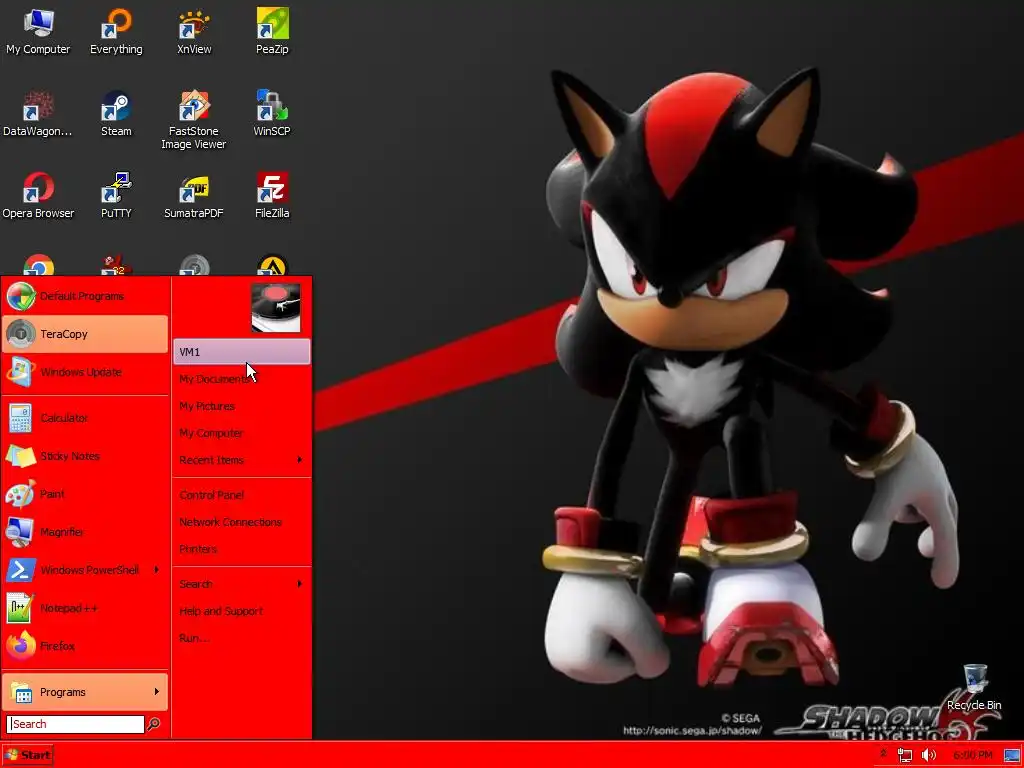Open My Computer desktop icon

click(x=38, y=31)
